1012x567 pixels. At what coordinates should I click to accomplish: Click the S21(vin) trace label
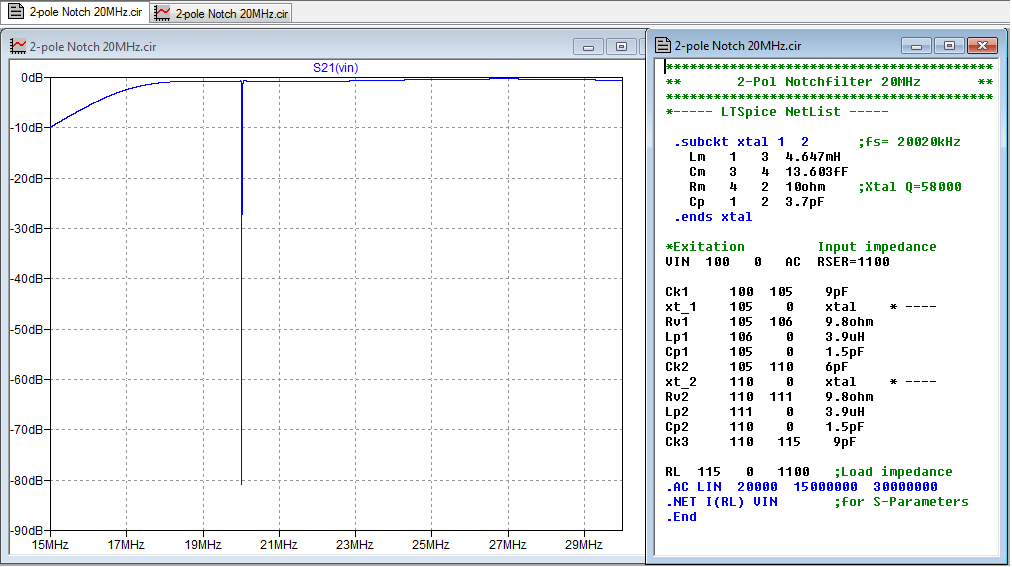click(x=336, y=68)
